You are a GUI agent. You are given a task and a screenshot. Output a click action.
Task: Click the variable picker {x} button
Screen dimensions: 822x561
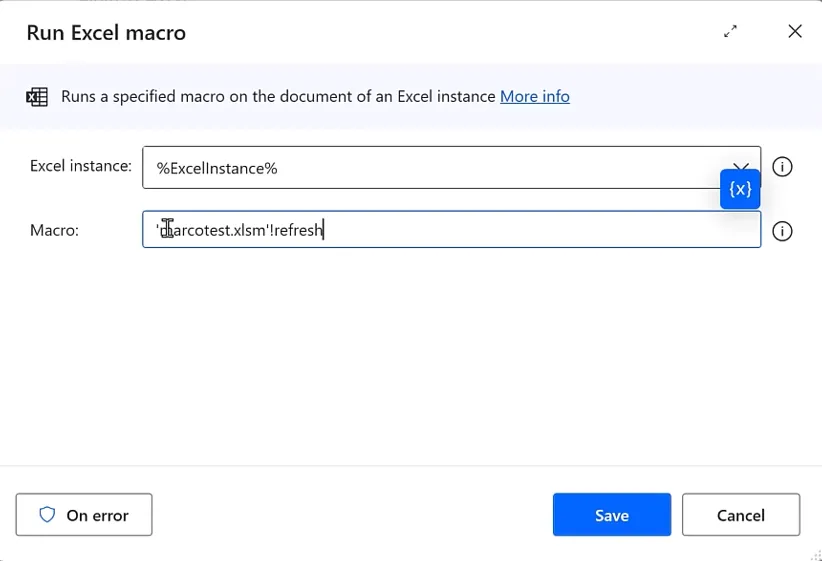pyautogui.click(x=740, y=189)
